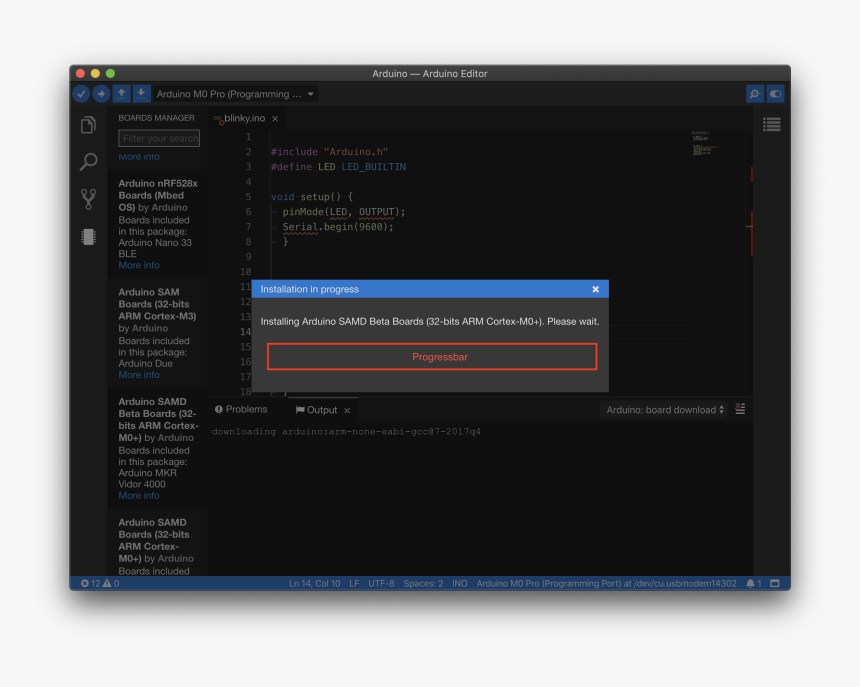Open the Serial Monitor magnifier icon
The height and width of the screenshot is (687, 860).
[755, 94]
